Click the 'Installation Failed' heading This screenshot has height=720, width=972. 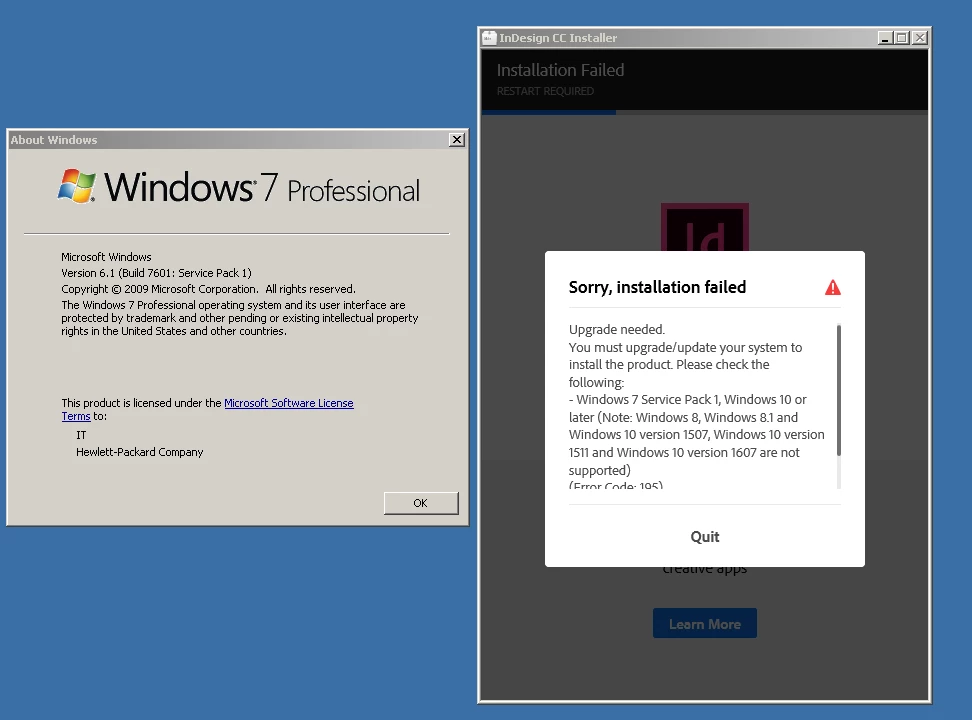[x=560, y=70]
